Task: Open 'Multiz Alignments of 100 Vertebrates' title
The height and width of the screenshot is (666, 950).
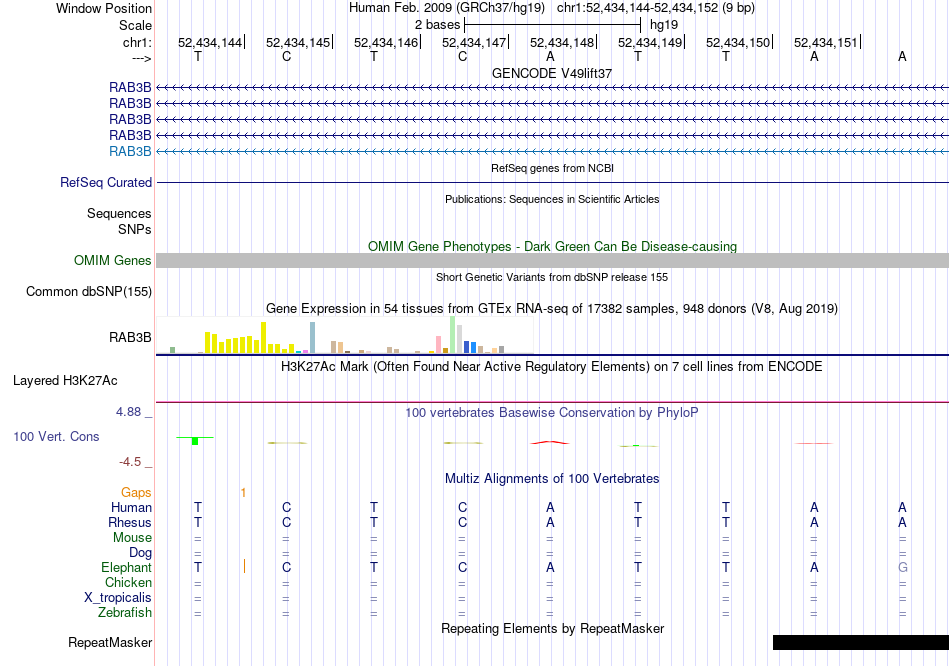Action: pyautogui.click(x=552, y=479)
